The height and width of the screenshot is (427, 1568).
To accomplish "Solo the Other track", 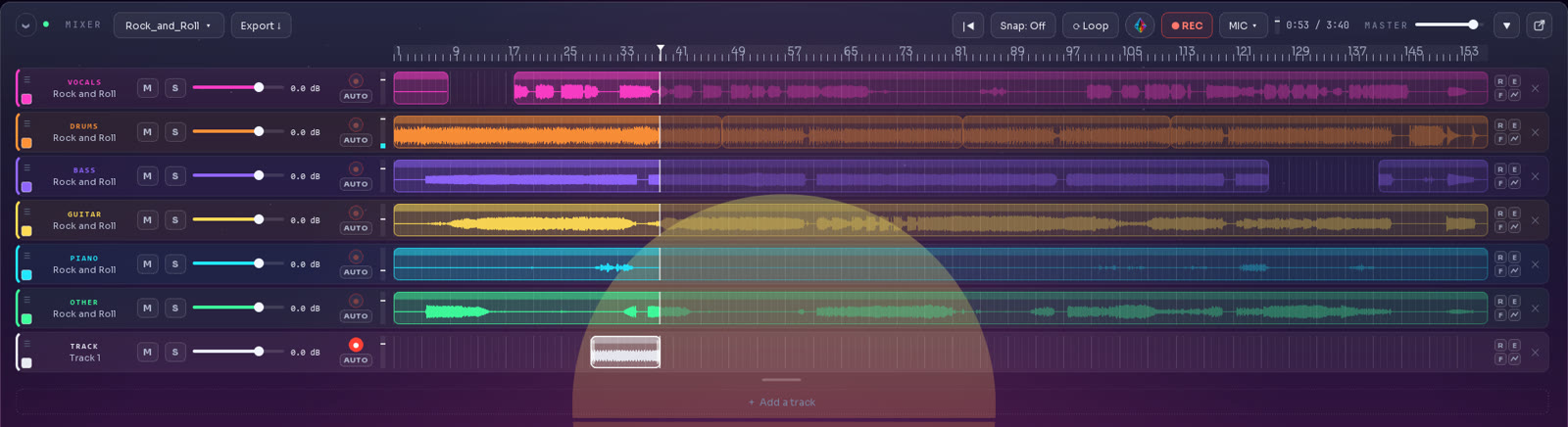I will [175, 308].
